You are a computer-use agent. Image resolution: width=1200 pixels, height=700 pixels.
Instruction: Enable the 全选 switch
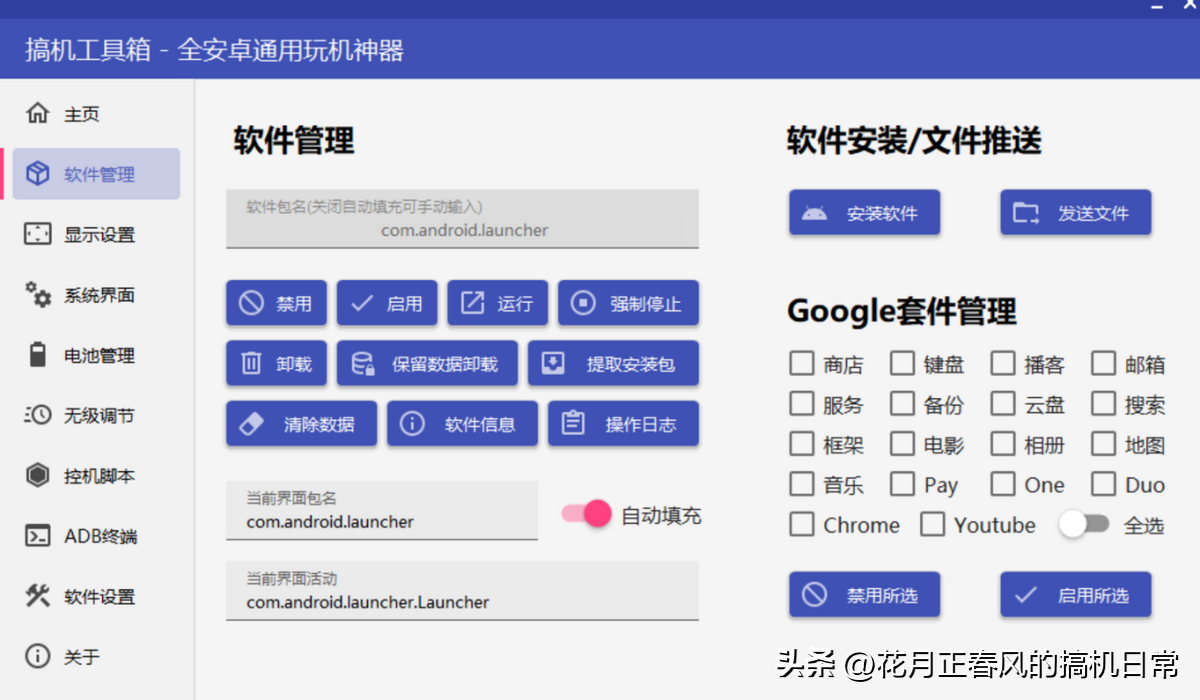tap(1084, 524)
